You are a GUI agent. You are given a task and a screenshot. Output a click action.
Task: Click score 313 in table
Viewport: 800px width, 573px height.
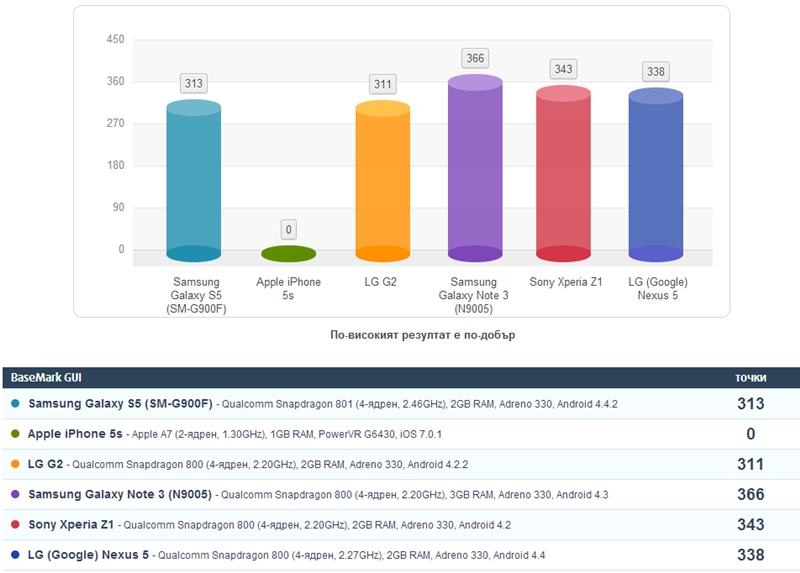pyautogui.click(x=751, y=404)
